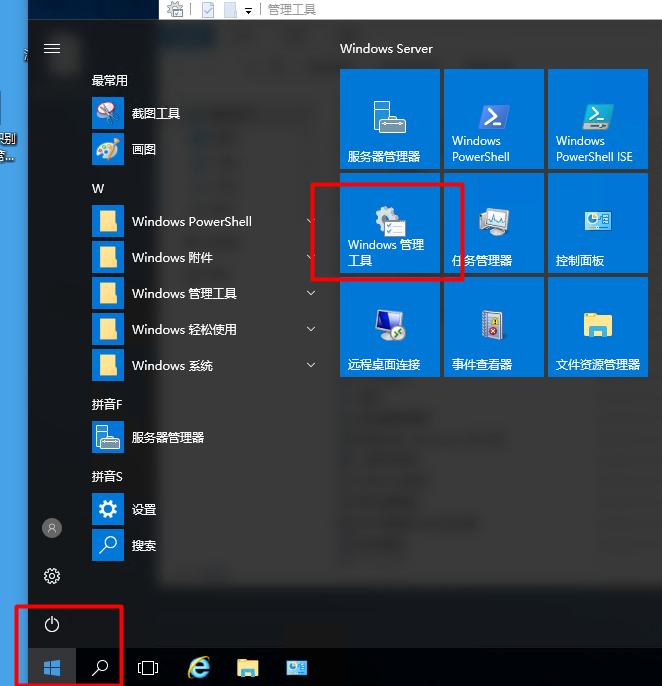This screenshot has width=662, height=686.
Task: Expand Windows PowerShell folder chevron
Action: pyautogui.click(x=311, y=221)
